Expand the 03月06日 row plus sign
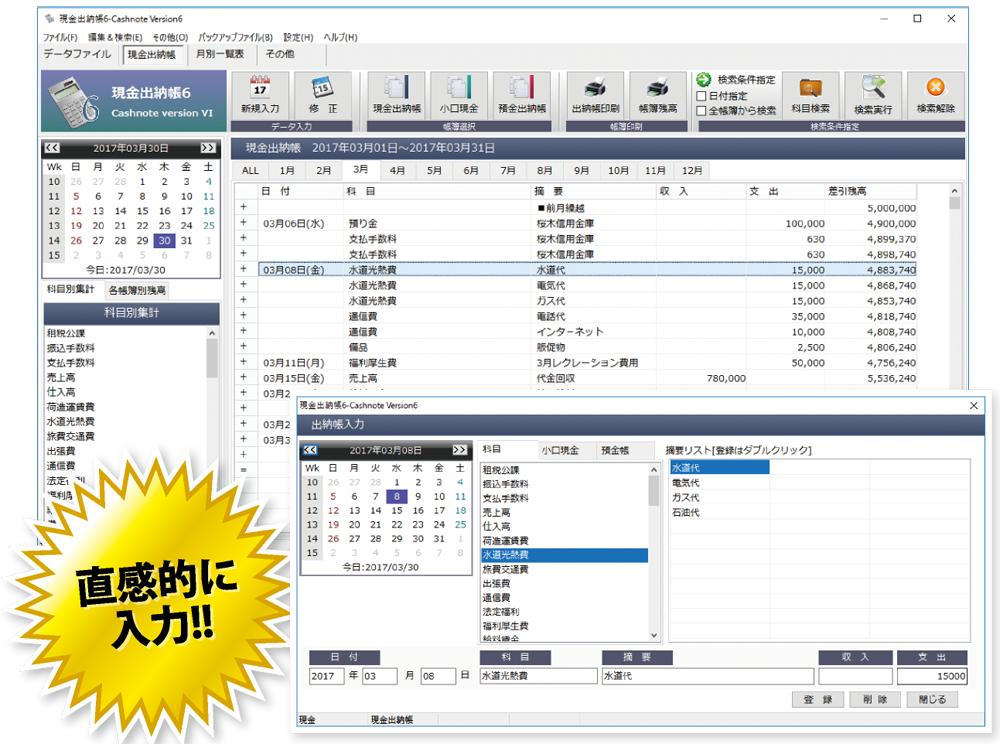The width and height of the screenshot is (1000, 744). 243,223
